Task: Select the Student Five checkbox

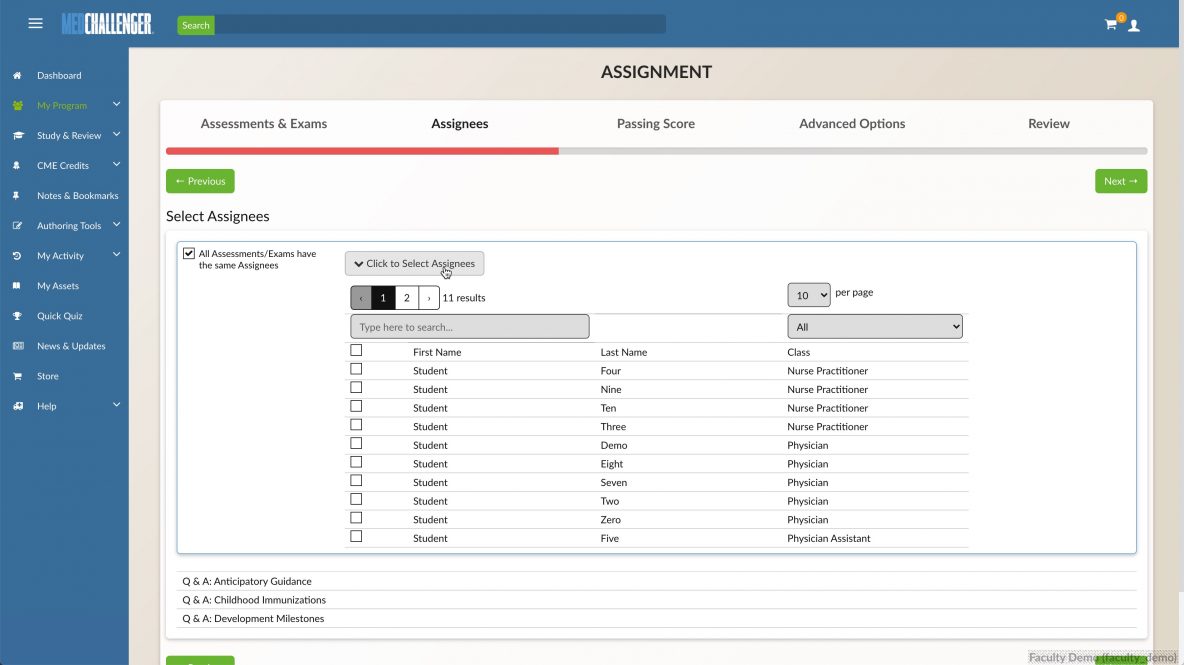Action: tap(356, 536)
